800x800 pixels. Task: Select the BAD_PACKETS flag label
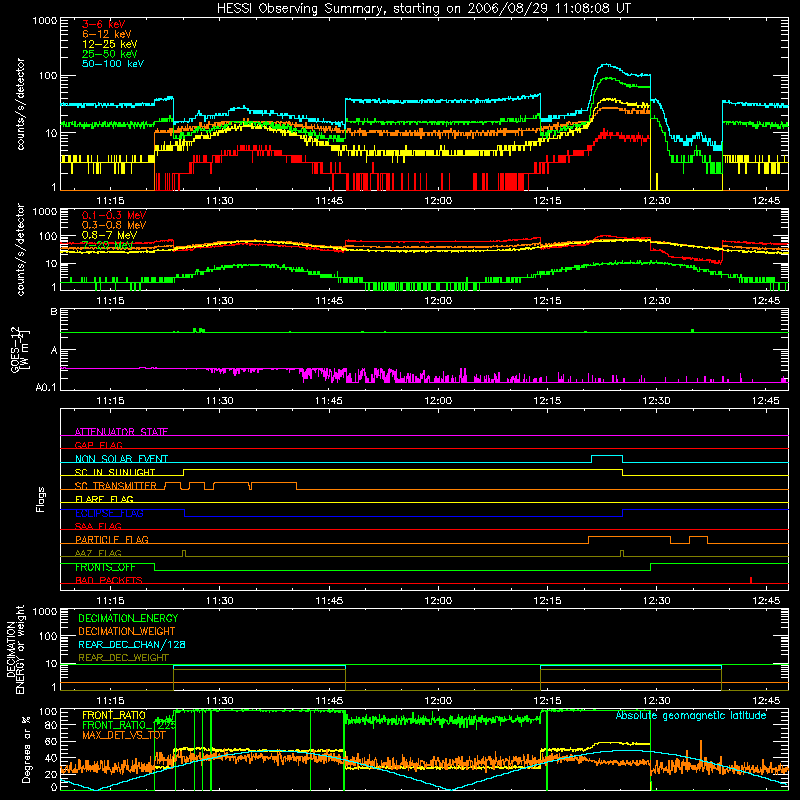(109, 580)
